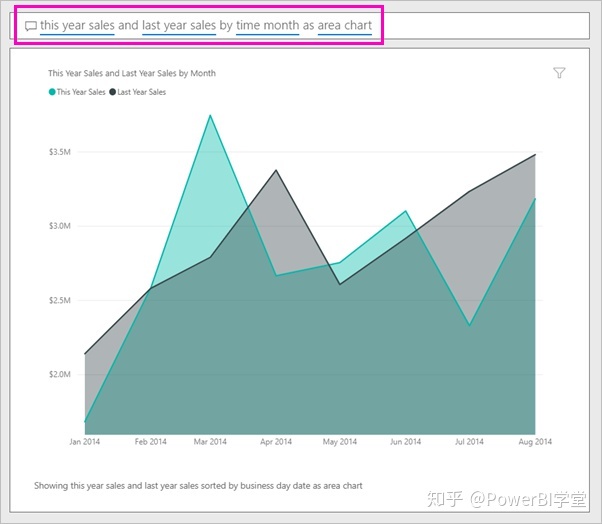The height and width of the screenshot is (524, 602).
Task: Click the Q&A speech bubble icon
Action: (x=31, y=26)
